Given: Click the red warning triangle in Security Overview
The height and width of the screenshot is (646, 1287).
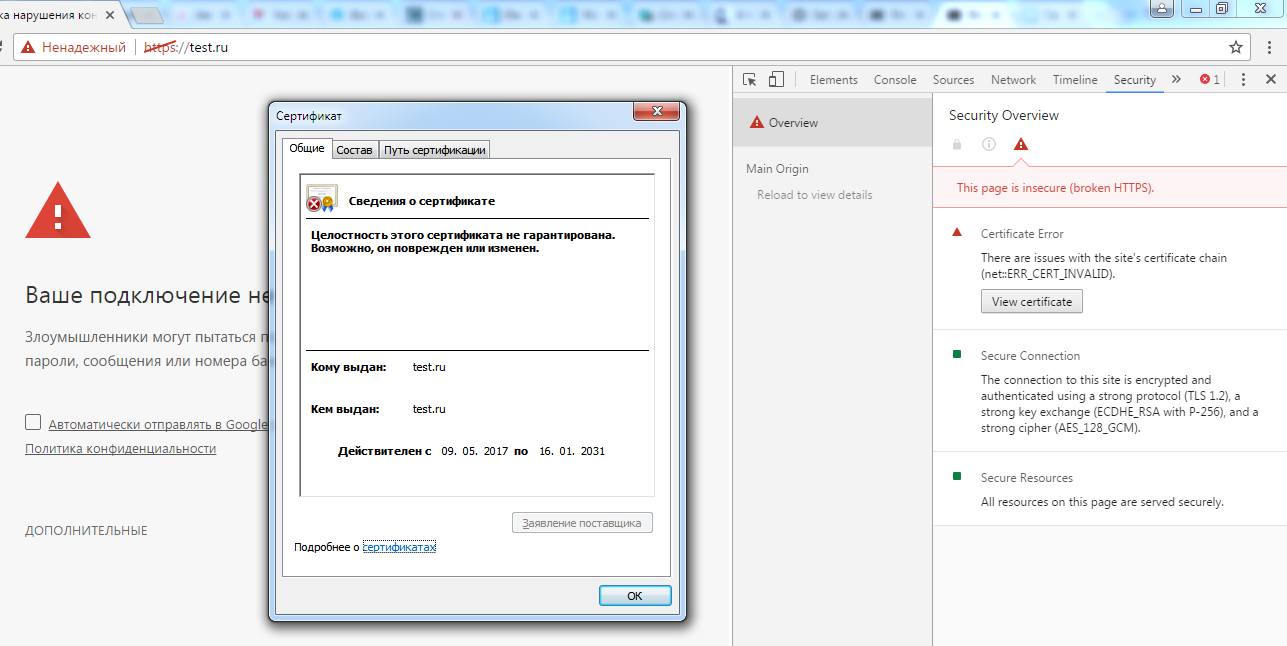Looking at the screenshot, I should (1020, 144).
